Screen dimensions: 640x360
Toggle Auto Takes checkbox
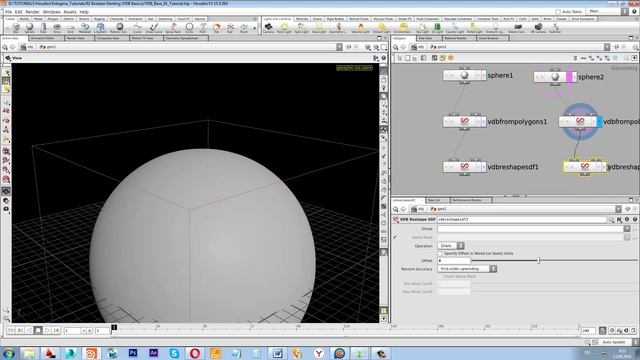point(558,12)
